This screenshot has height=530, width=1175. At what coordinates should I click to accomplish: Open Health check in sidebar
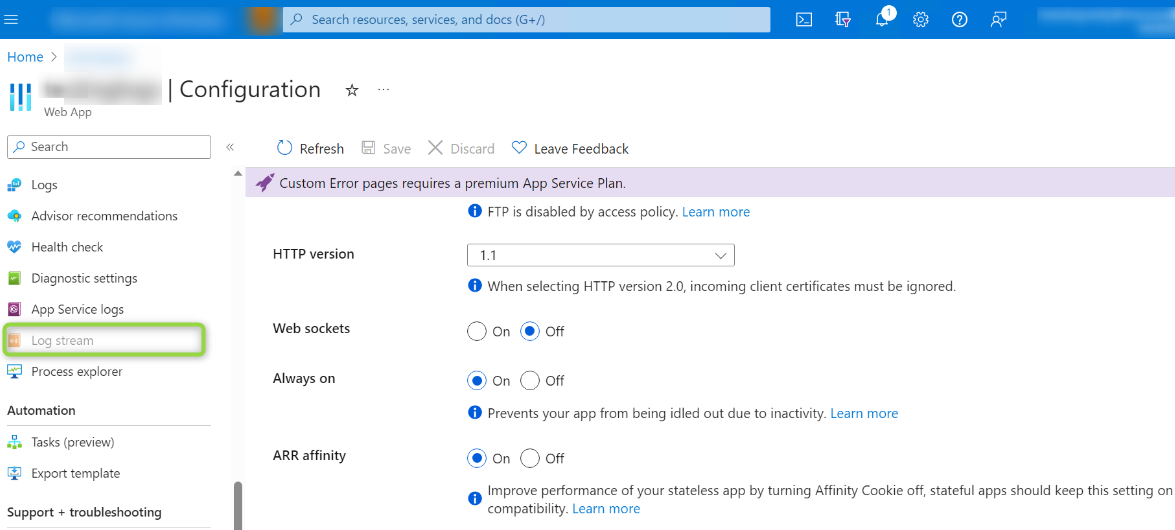click(x=67, y=247)
